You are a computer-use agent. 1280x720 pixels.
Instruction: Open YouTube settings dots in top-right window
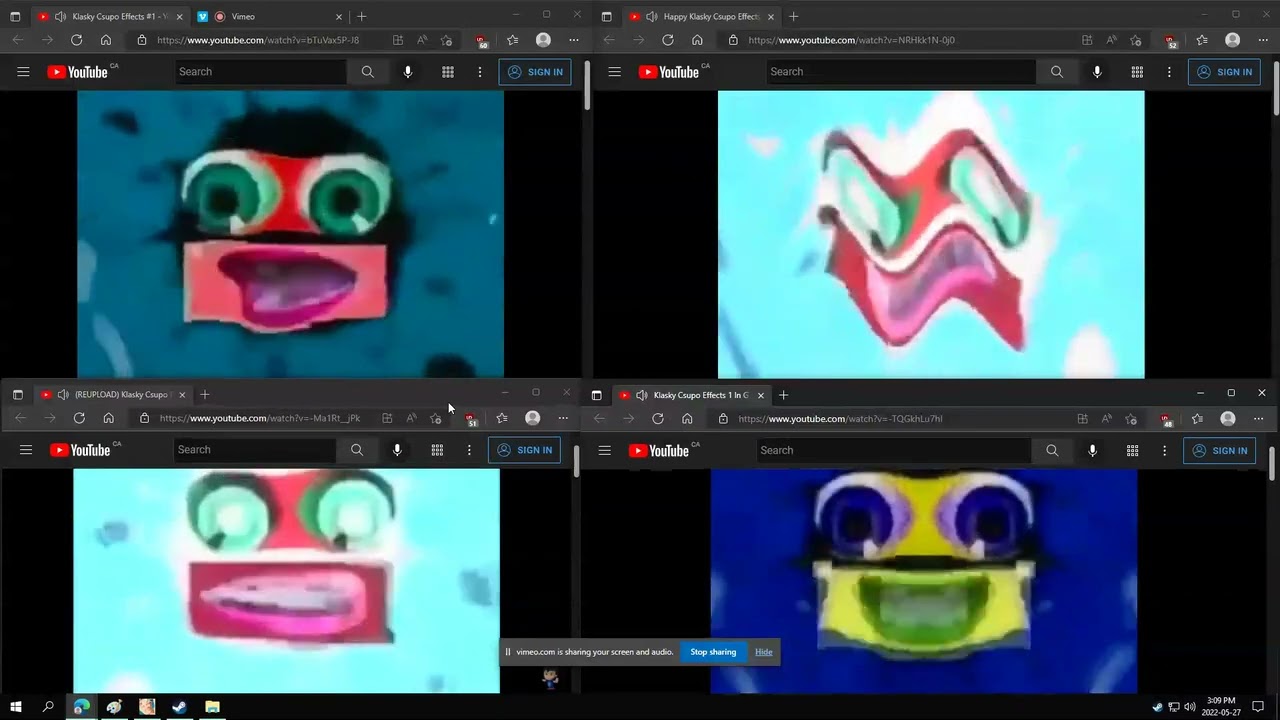pos(1169,72)
